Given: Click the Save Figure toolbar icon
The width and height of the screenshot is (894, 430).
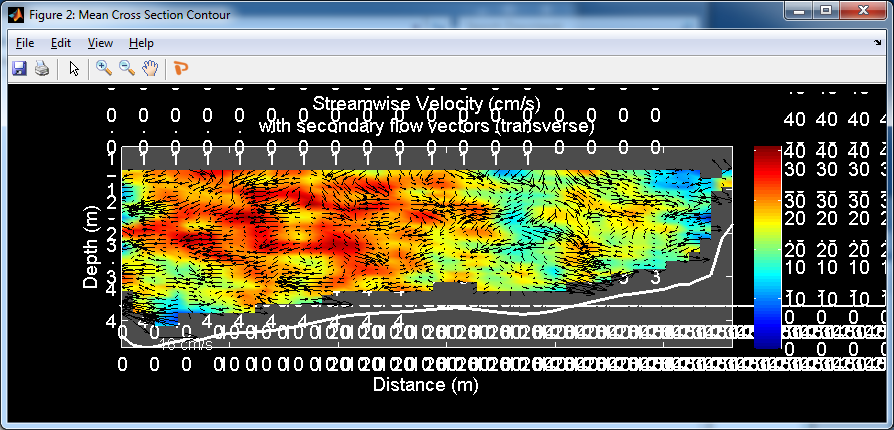Looking at the screenshot, I should coord(19,68).
